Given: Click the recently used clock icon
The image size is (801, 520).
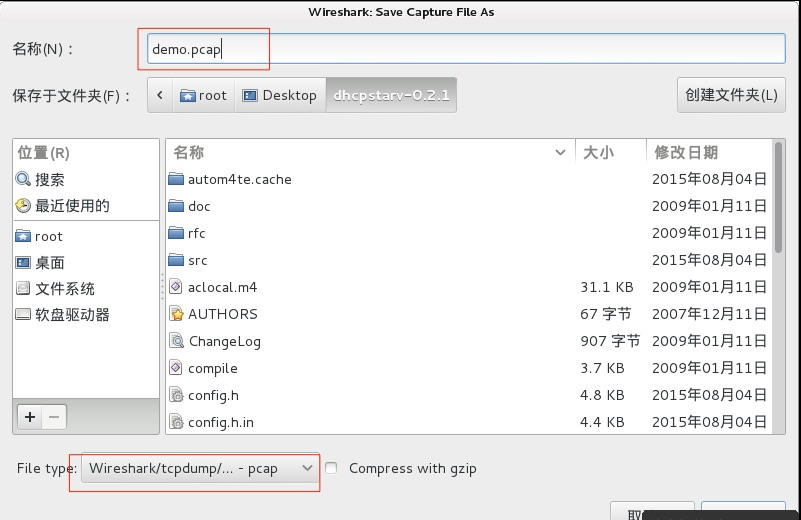Looking at the screenshot, I should tap(23, 206).
